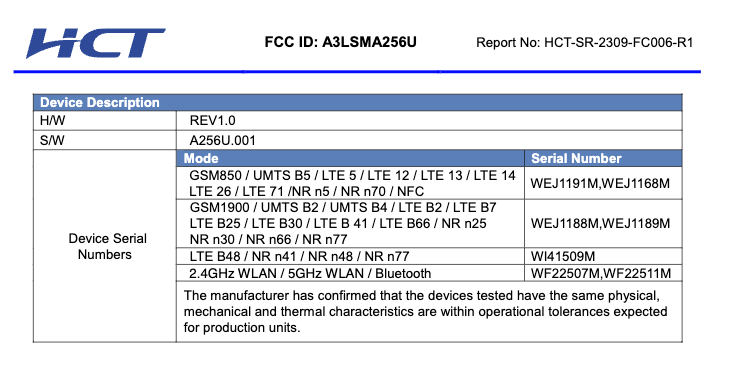Select the H/W row label

[x=53, y=121]
